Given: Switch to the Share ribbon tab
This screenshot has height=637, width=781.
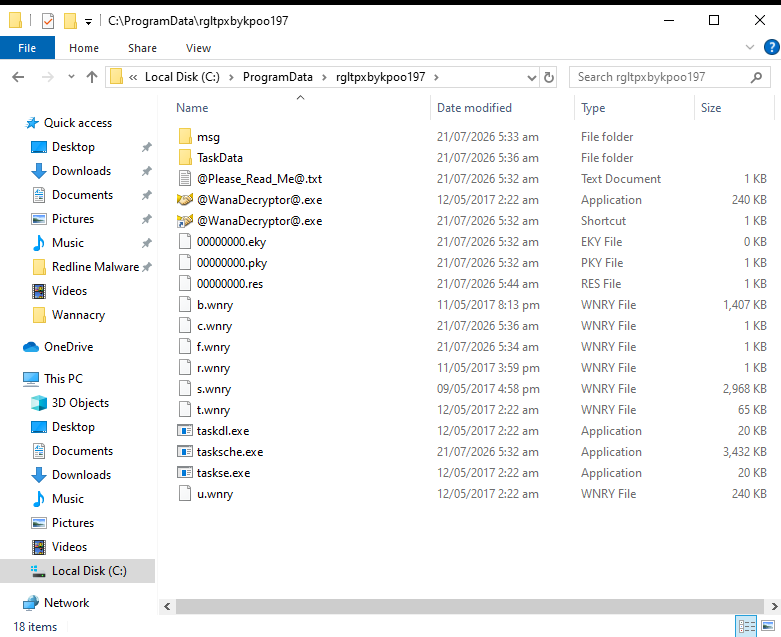Looking at the screenshot, I should (142, 48).
